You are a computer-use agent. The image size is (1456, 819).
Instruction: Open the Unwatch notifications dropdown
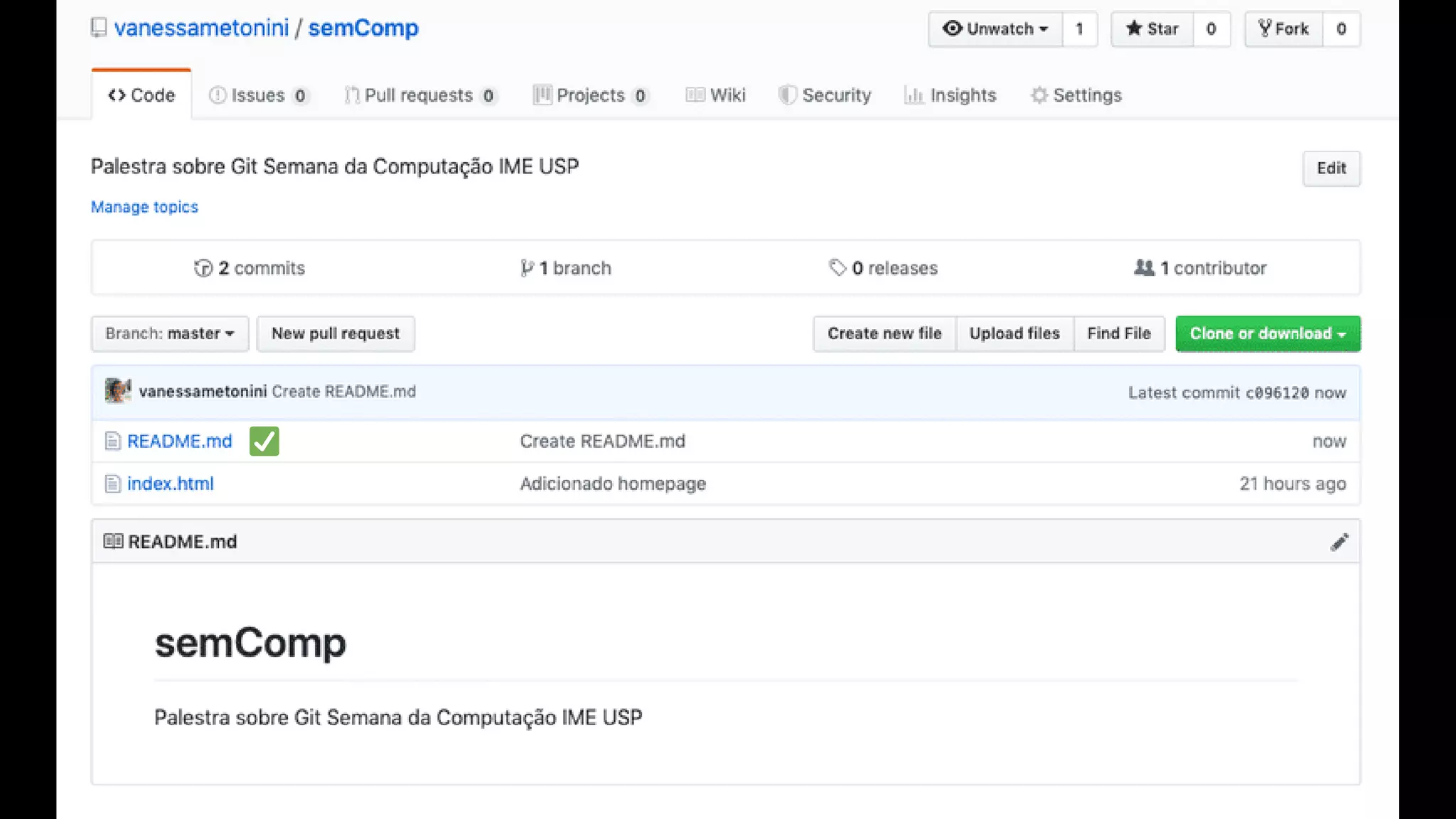pos(995,29)
